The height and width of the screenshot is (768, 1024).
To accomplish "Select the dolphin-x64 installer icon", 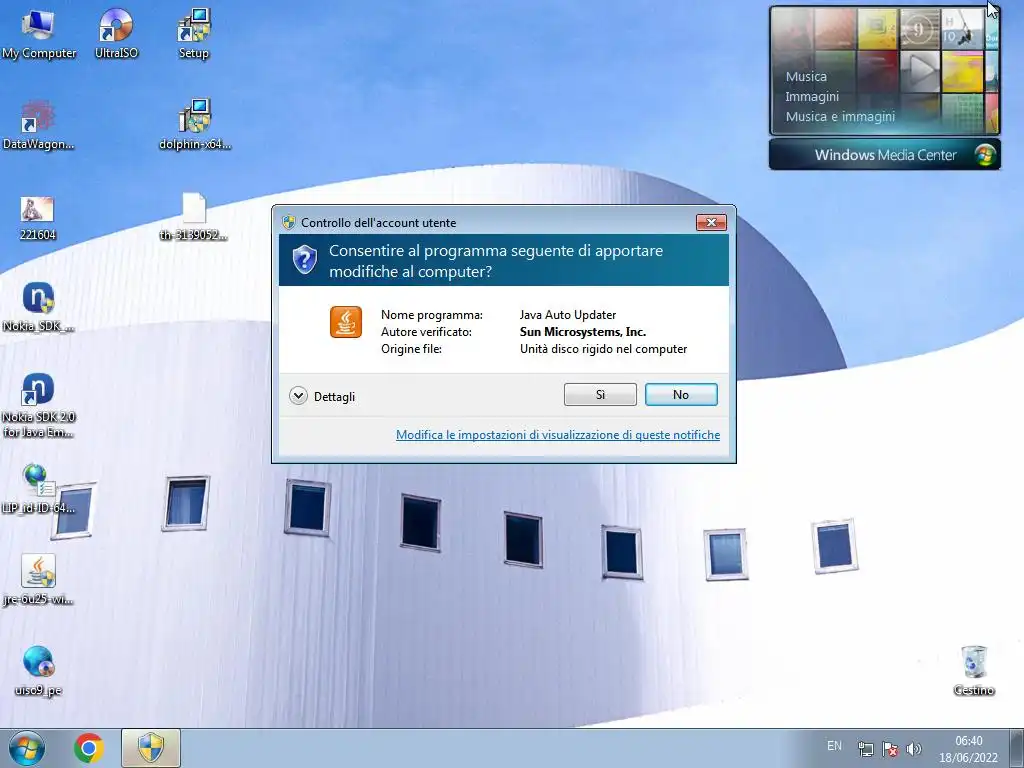I will (195, 125).
